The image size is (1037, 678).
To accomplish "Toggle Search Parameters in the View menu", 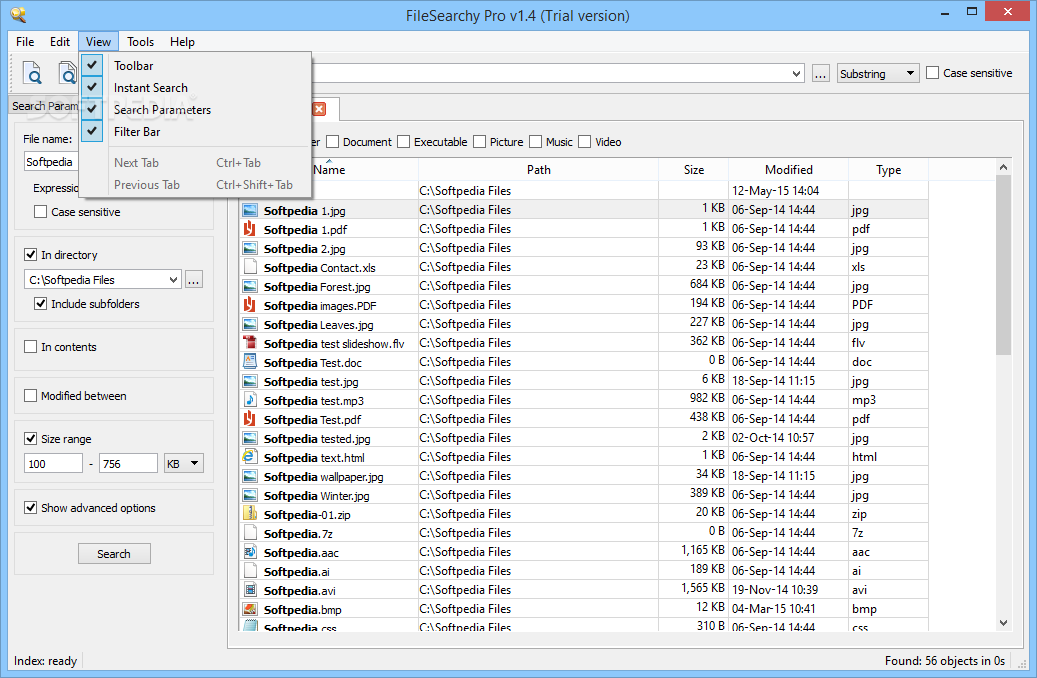I will [x=196, y=110].
